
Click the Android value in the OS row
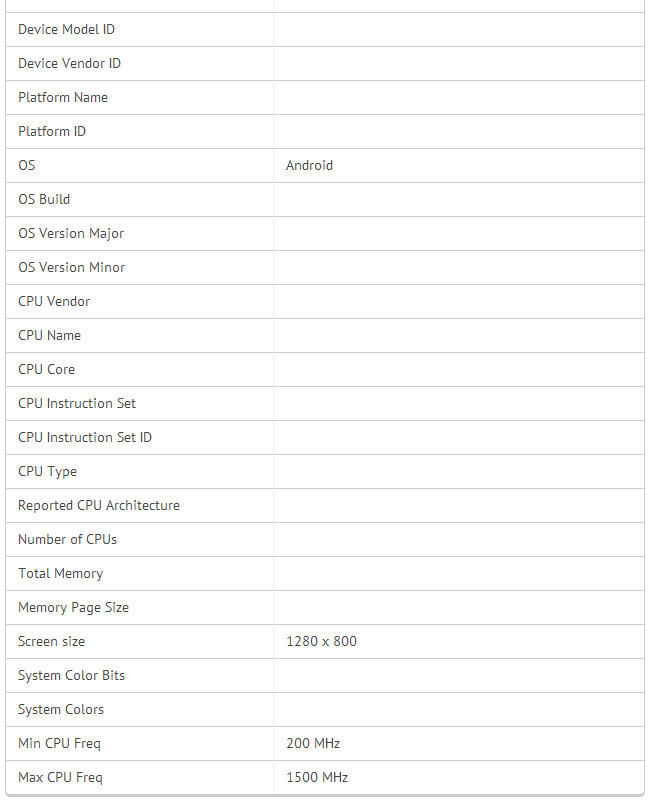click(309, 166)
